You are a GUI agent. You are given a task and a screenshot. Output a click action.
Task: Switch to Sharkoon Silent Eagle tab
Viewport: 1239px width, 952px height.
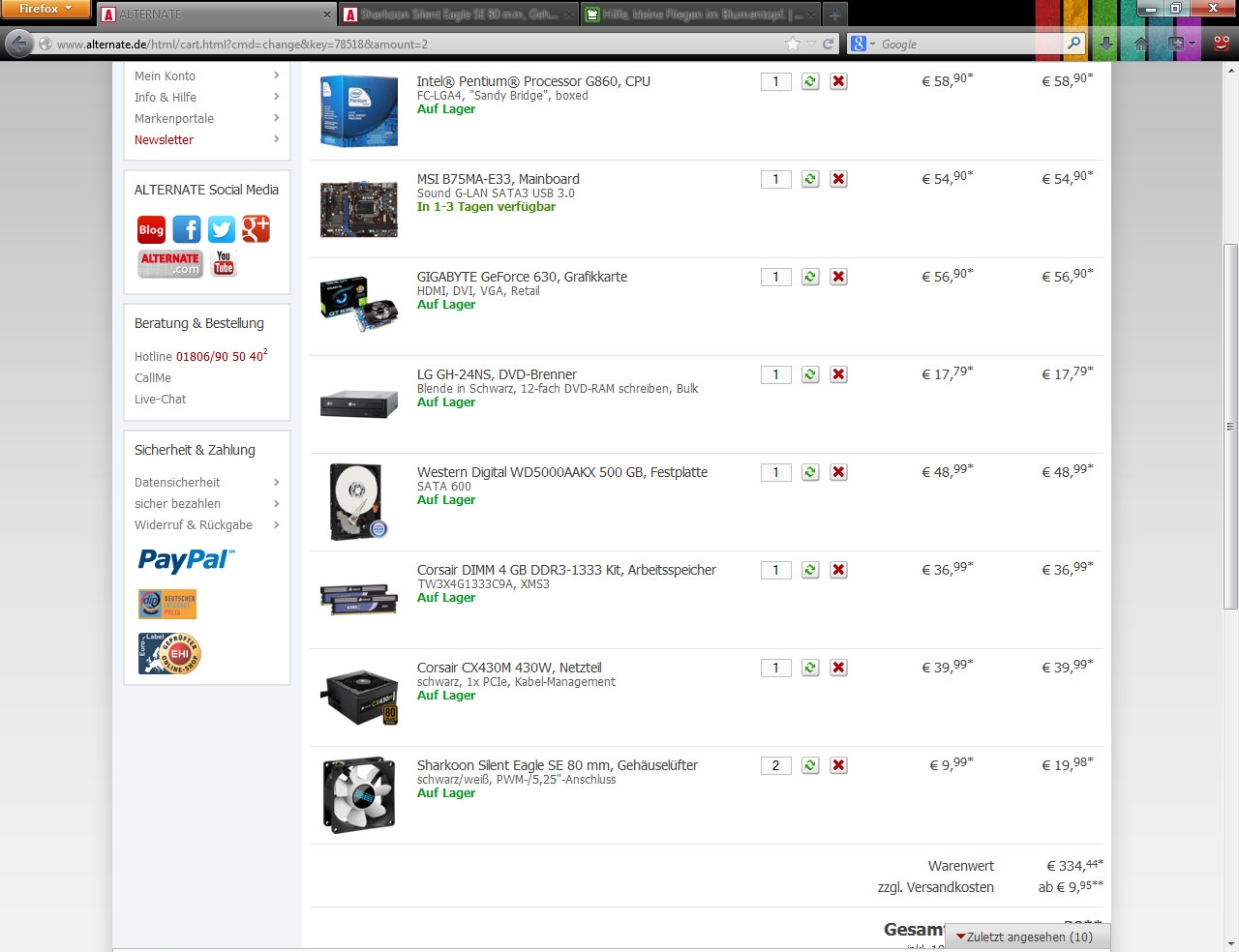pos(459,15)
